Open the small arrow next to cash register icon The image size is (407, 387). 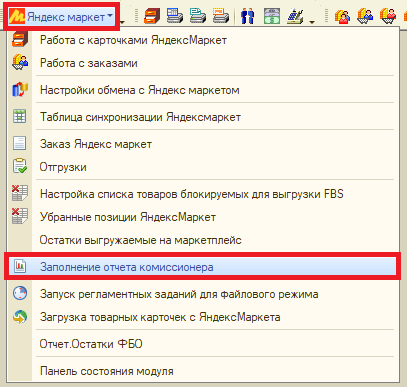(312, 22)
